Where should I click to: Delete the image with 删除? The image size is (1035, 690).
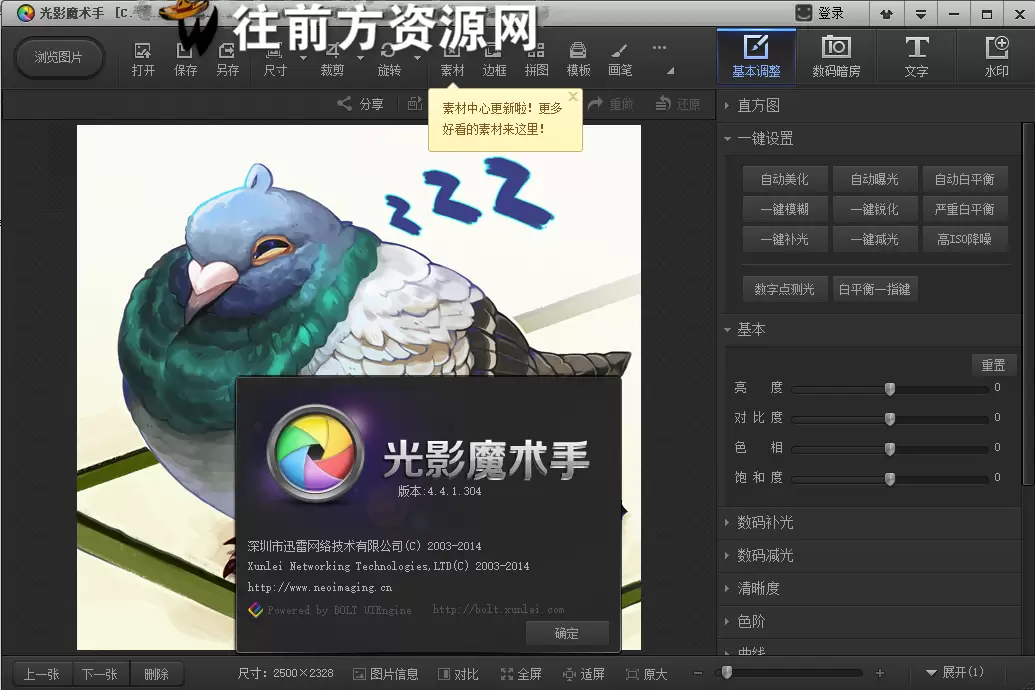click(x=157, y=674)
